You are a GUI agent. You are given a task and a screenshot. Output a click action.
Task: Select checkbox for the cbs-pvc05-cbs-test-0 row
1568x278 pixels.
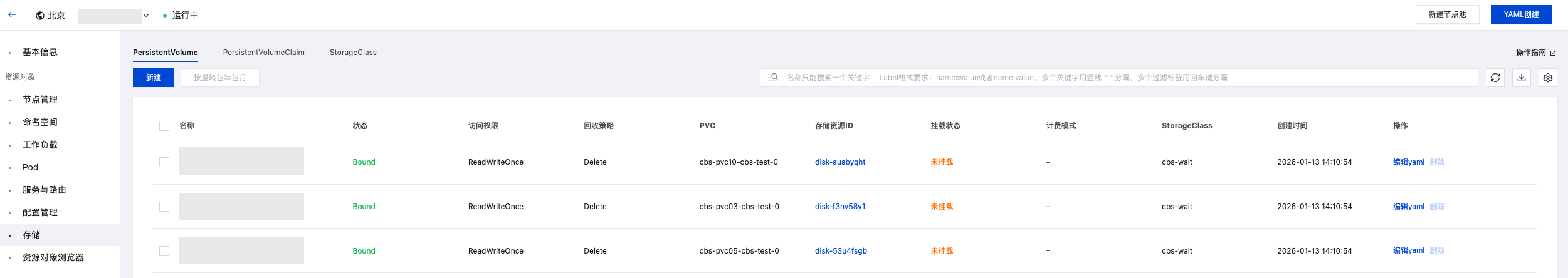tap(164, 251)
